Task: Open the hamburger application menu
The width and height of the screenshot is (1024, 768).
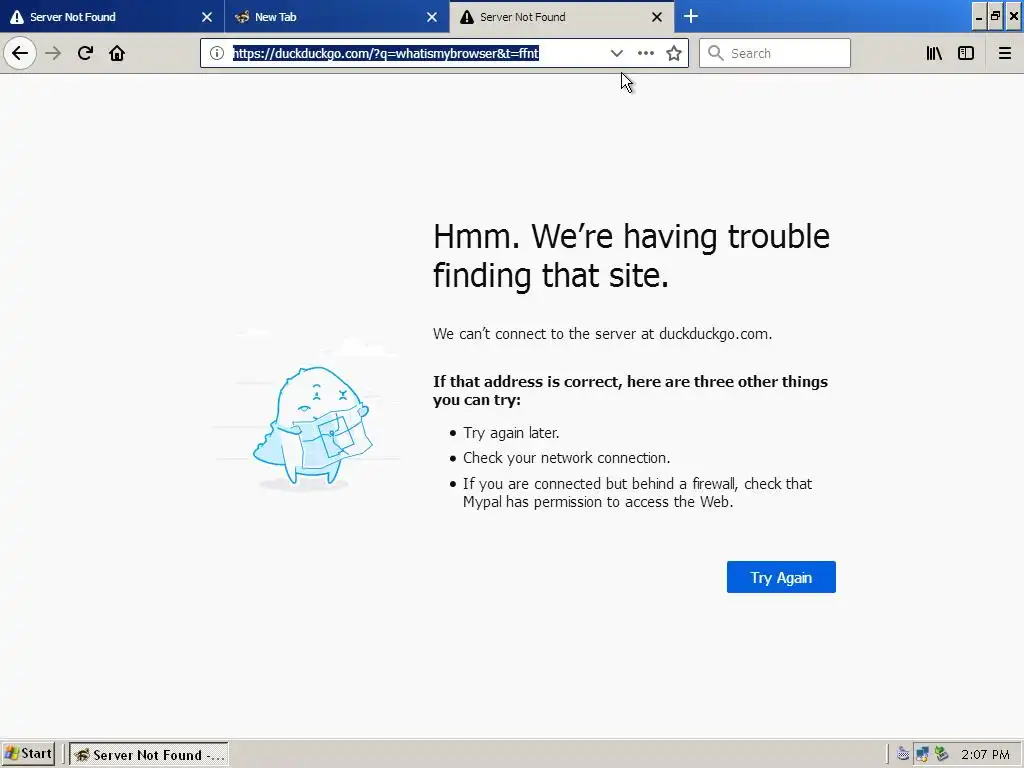Action: click(1004, 53)
